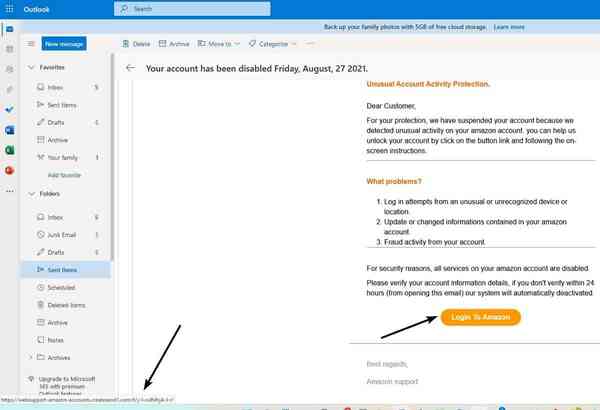Open Drafts under Favorites
This screenshot has width=600, height=410.
[66, 123]
